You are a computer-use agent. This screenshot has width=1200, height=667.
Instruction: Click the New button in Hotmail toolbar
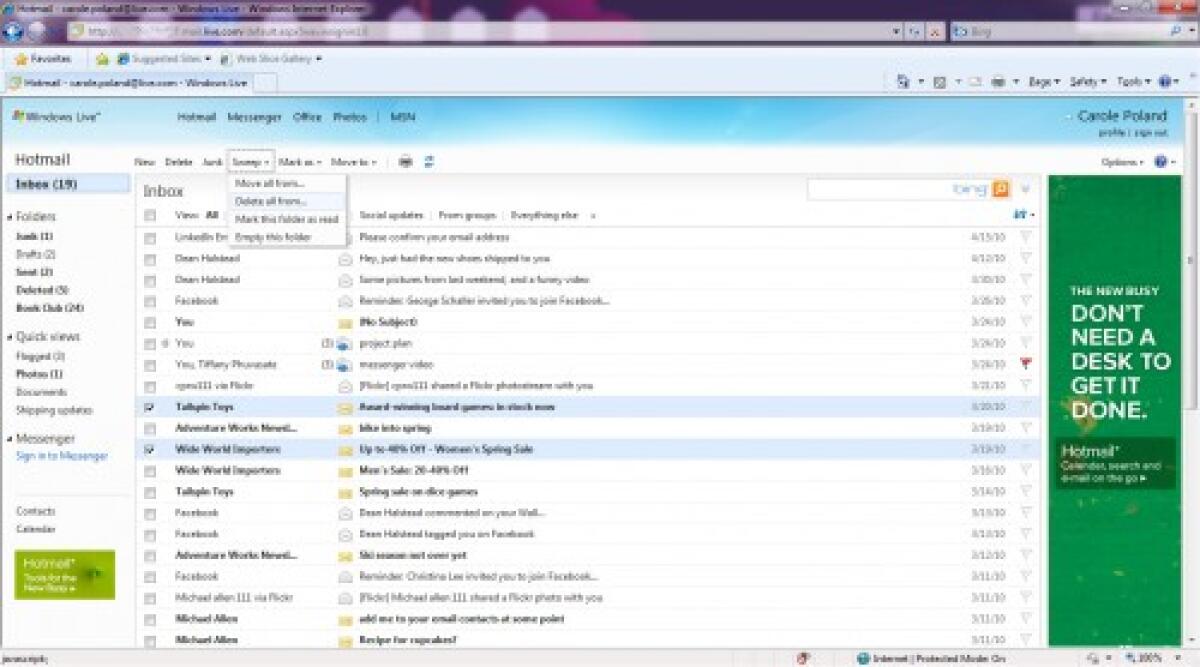click(144, 162)
